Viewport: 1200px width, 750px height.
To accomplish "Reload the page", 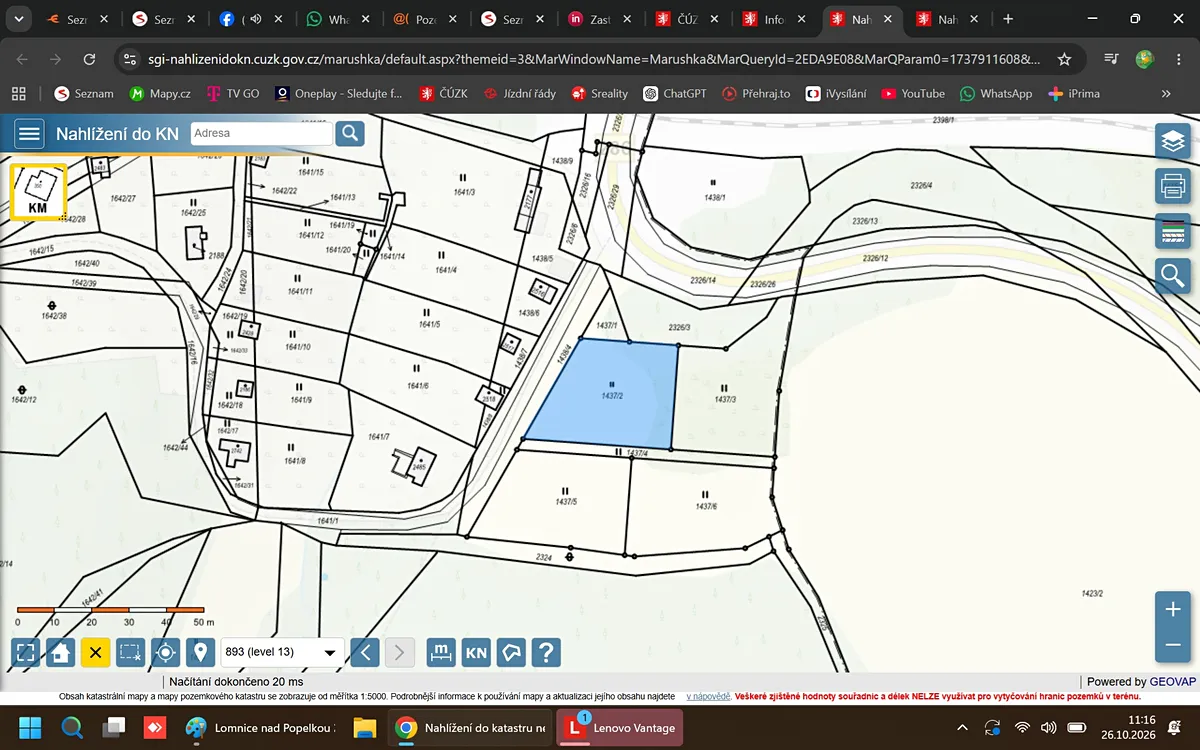I will coord(89,59).
